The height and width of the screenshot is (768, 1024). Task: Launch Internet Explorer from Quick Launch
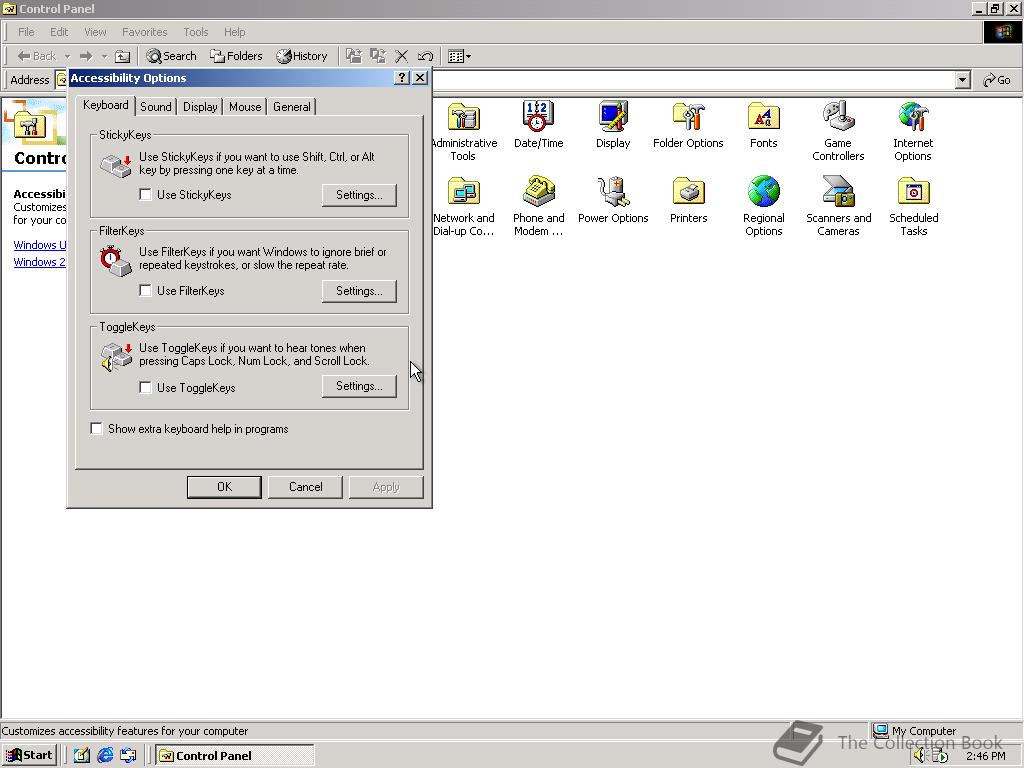[x=104, y=756]
